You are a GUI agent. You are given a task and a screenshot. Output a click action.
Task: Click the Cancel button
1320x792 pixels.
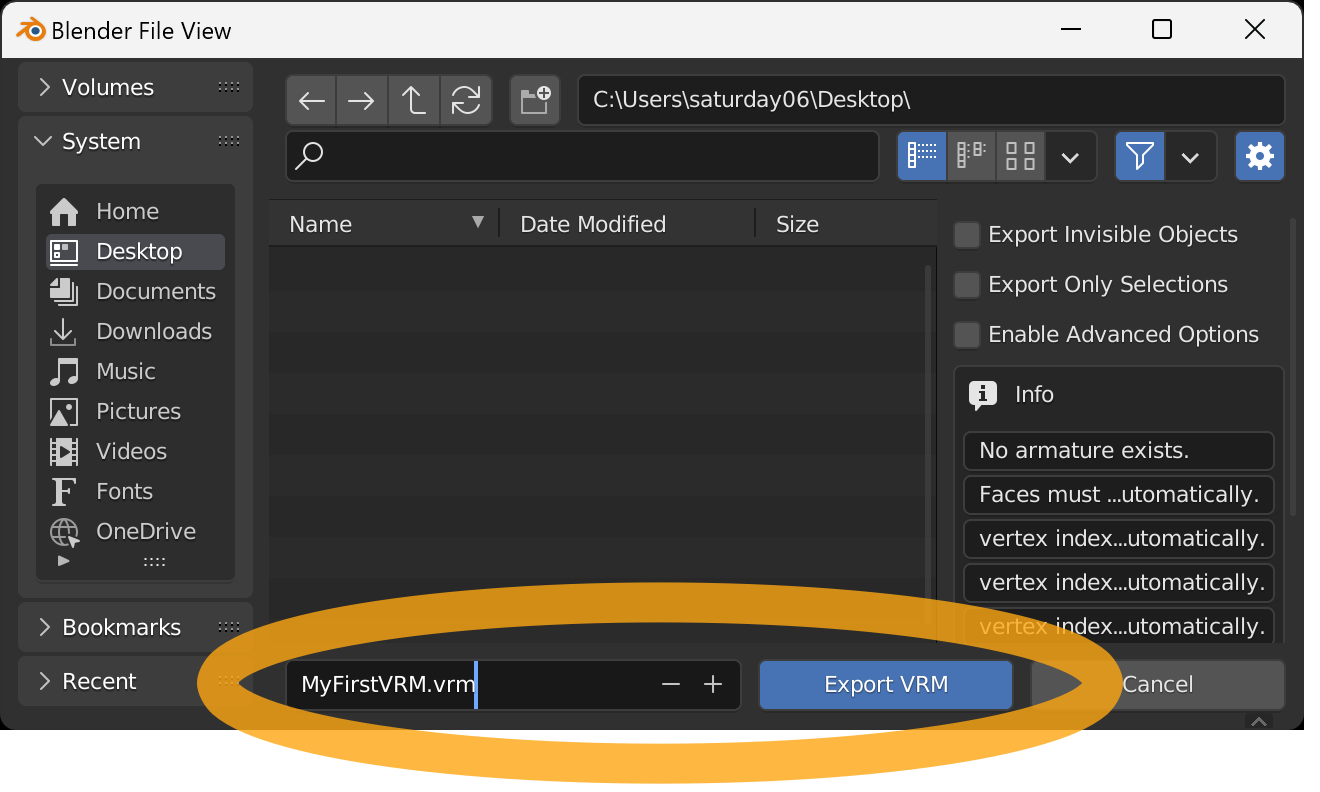pos(1158,685)
